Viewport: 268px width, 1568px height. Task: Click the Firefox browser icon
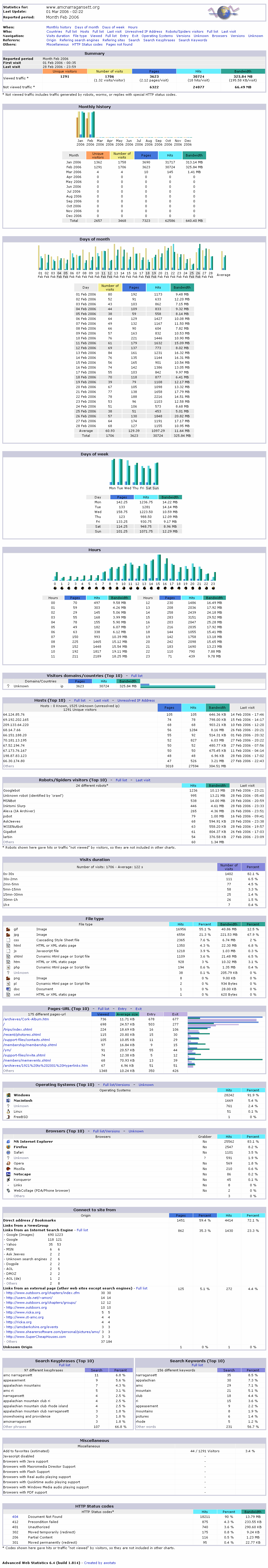[x=8, y=1147]
